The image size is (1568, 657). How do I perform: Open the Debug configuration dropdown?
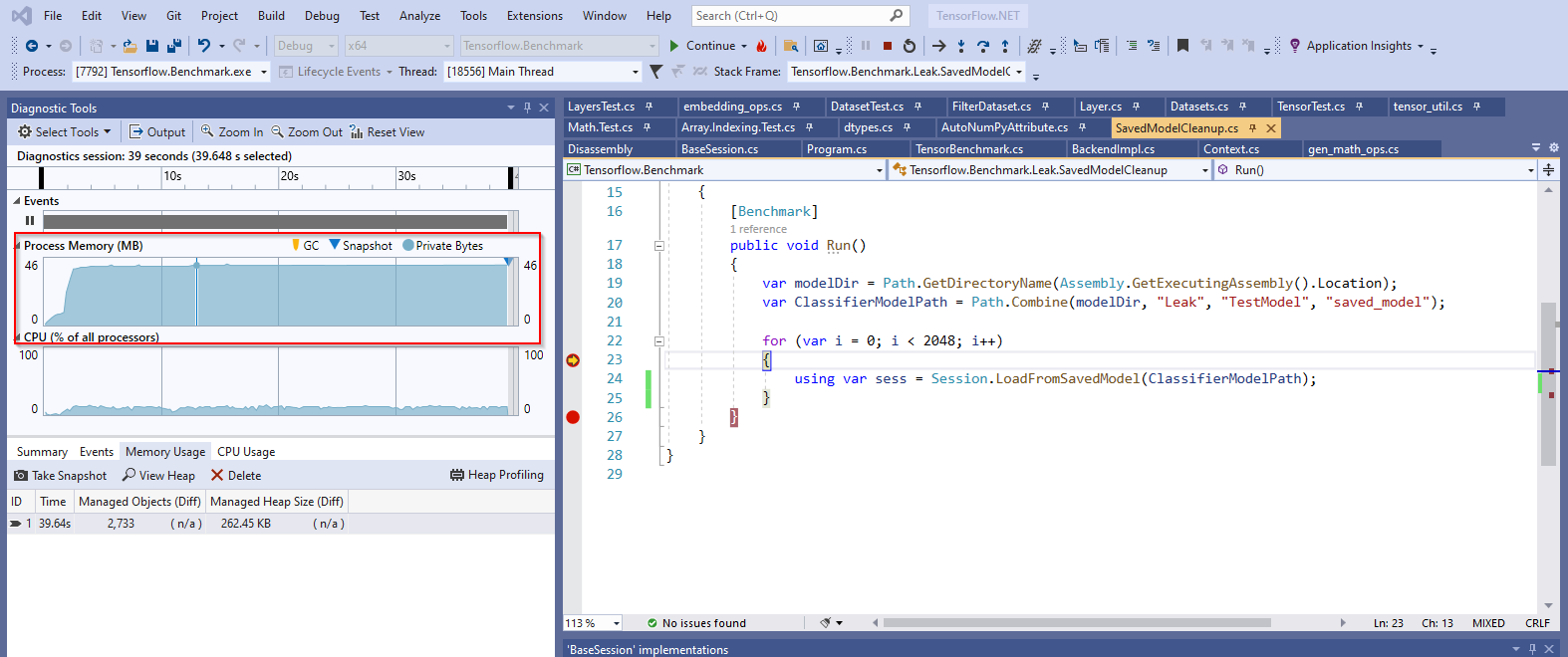click(x=306, y=46)
